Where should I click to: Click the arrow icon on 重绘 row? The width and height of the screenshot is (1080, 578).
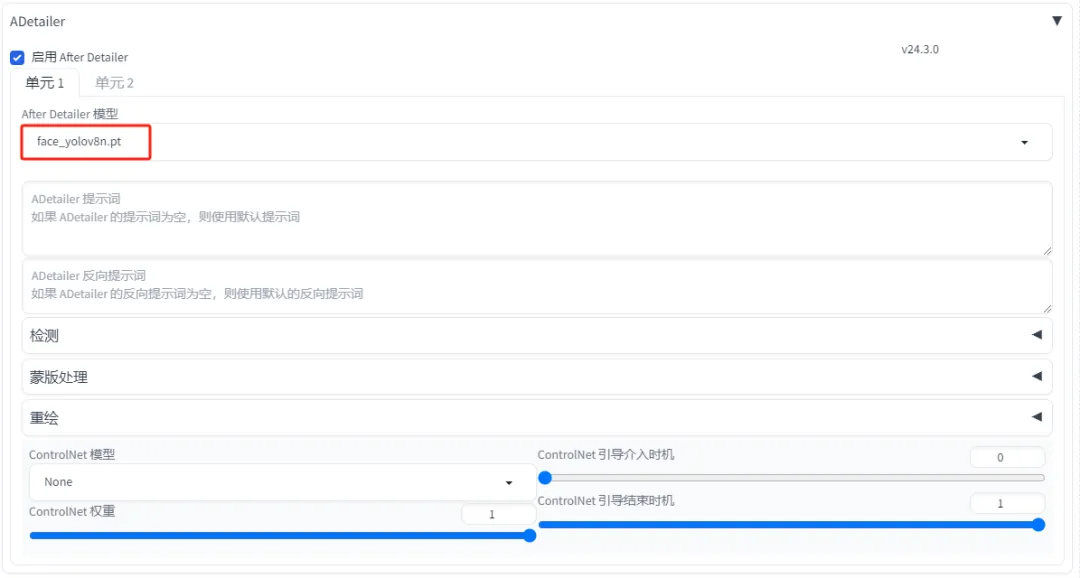point(1036,417)
